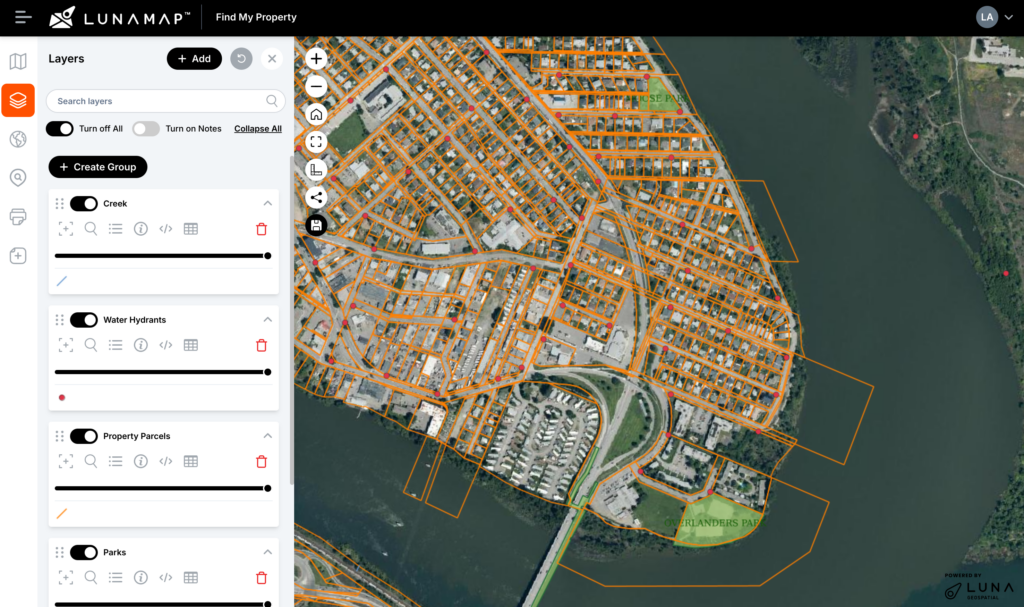Click the Find My Property title
This screenshot has height=607, width=1024.
(x=256, y=18)
